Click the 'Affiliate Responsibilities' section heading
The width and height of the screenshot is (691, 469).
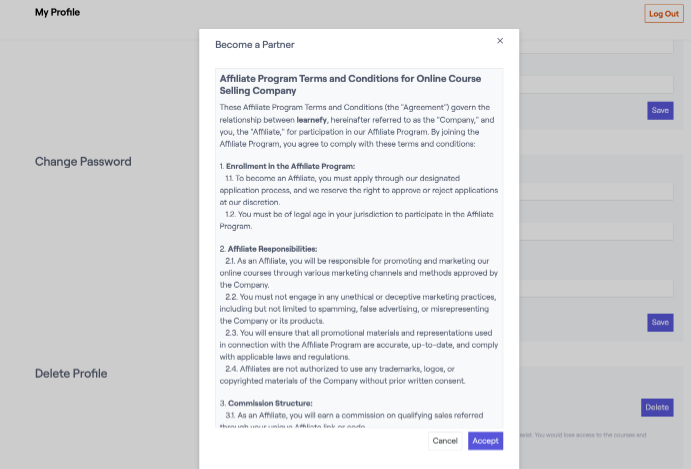click(272, 248)
